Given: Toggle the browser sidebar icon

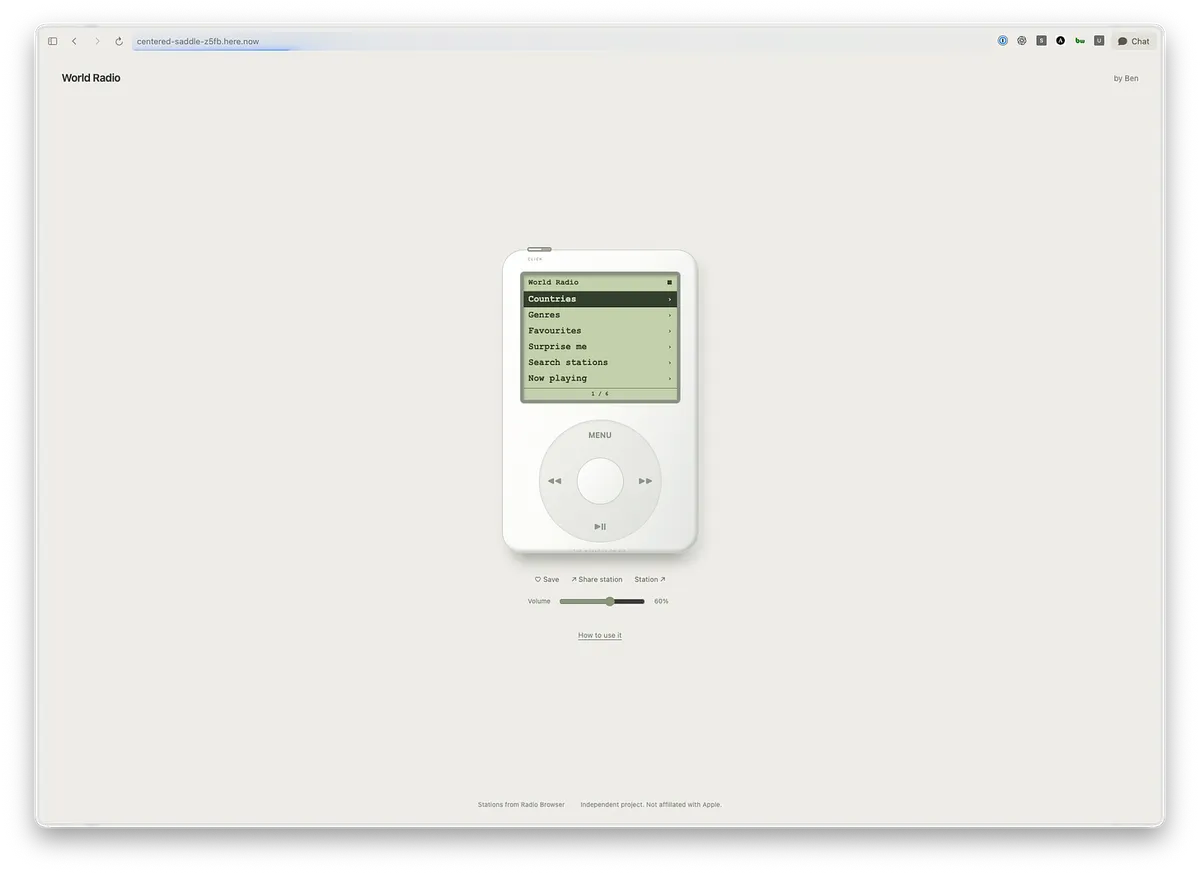Looking at the screenshot, I should pyautogui.click(x=53, y=41).
